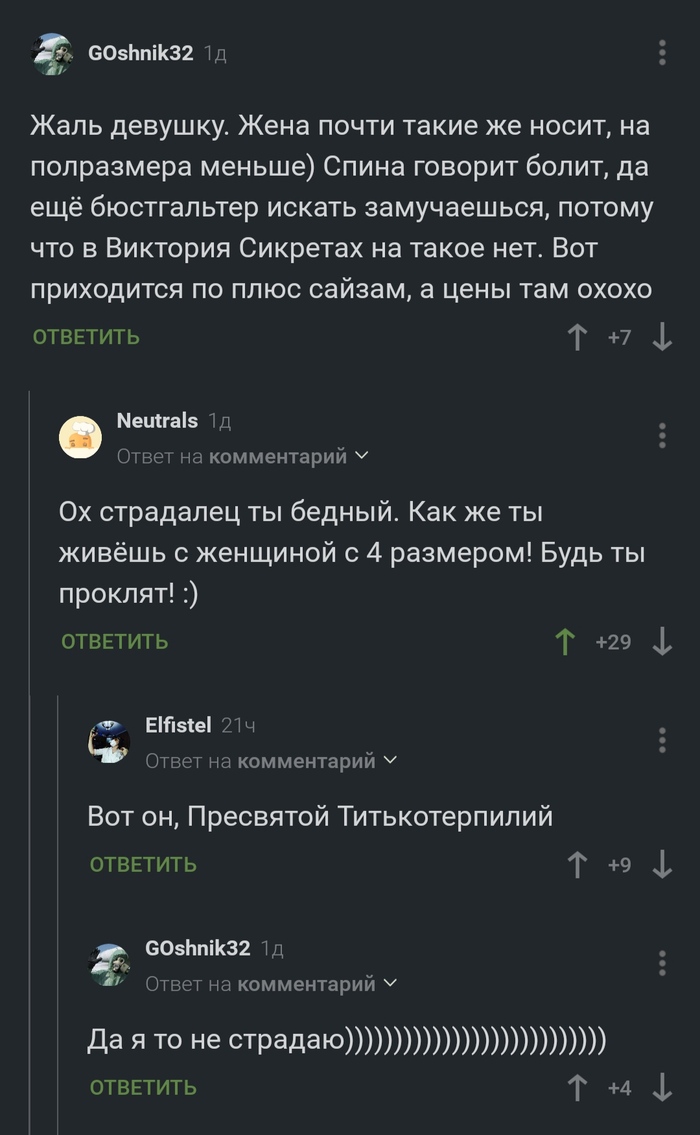The width and height of the screenshot is (700, 1135).
Task: Open the three-dot menu on the top comment
Action: tap(664, 53)
